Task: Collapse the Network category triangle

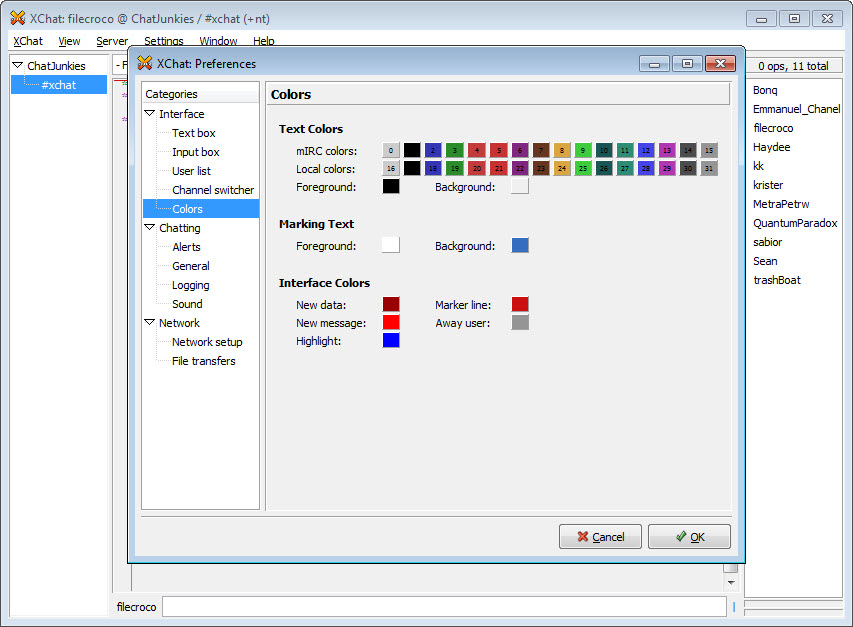Action: click(x=150, y=322)
